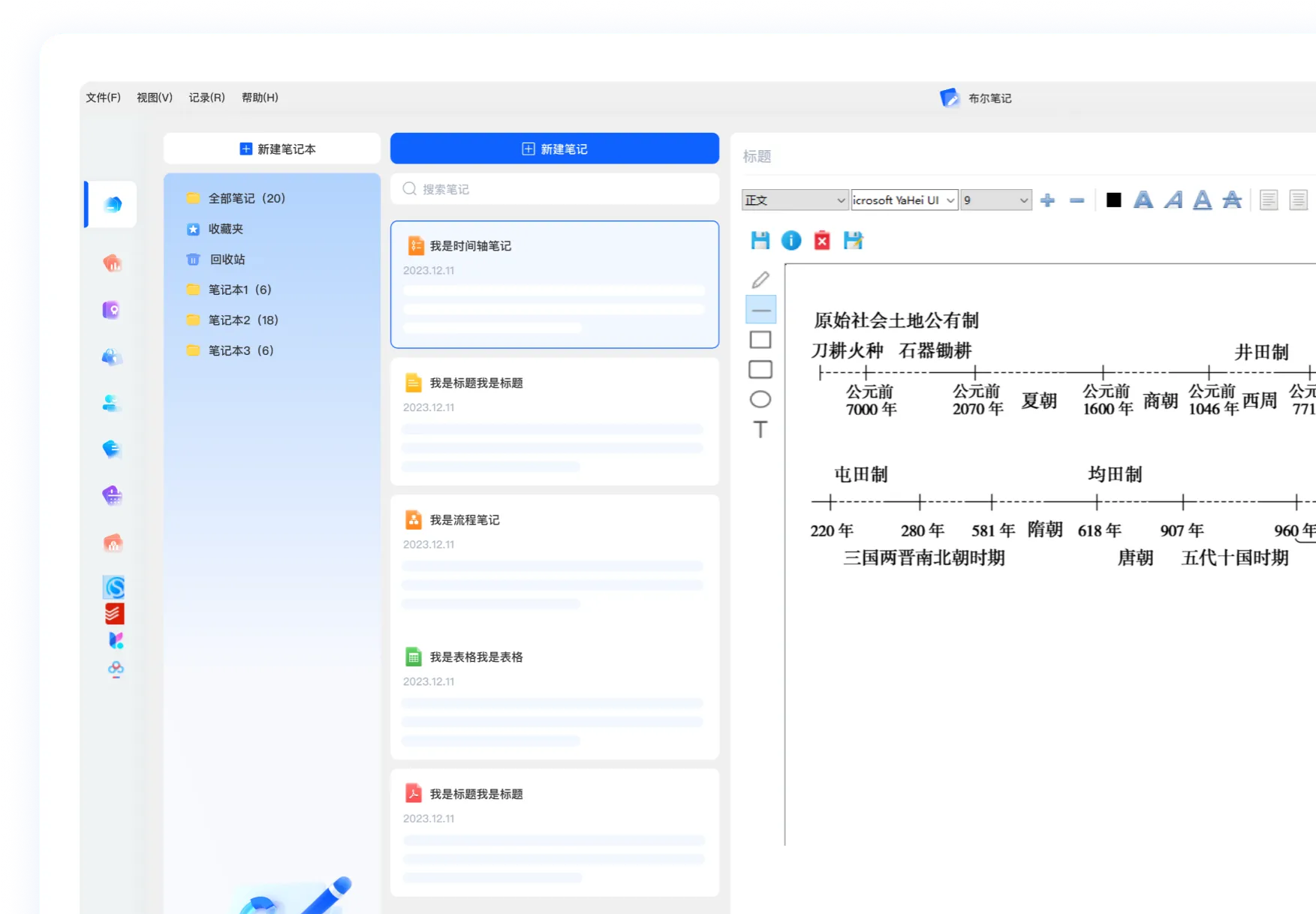
Task: Delete note using red trash icon
Action: click(822, 240)
